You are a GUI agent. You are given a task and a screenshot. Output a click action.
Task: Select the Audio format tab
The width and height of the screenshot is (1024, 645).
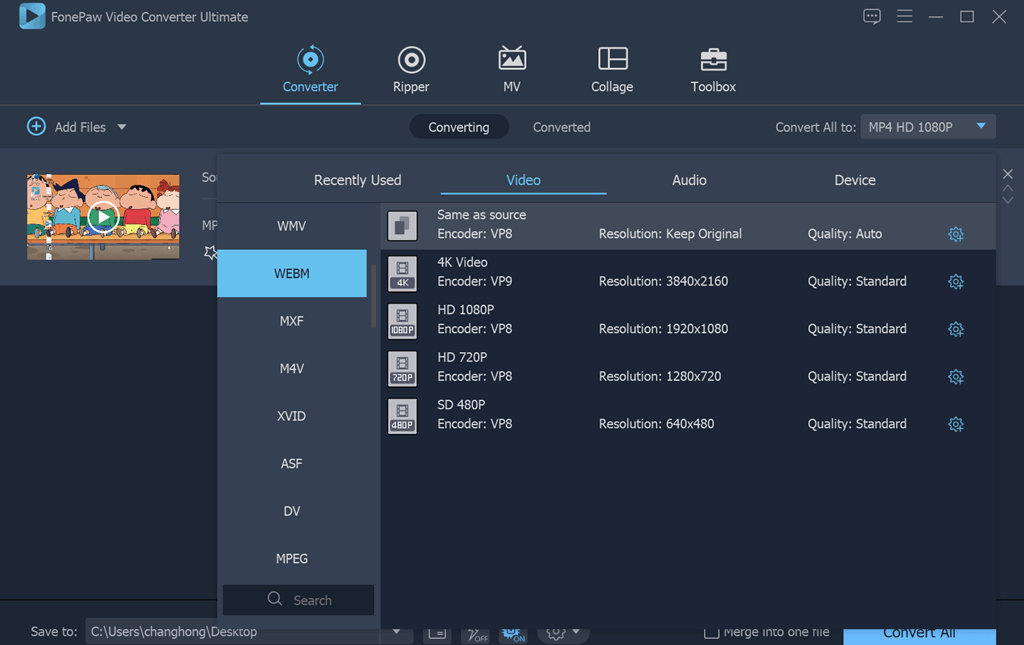[x=689, y=180]
